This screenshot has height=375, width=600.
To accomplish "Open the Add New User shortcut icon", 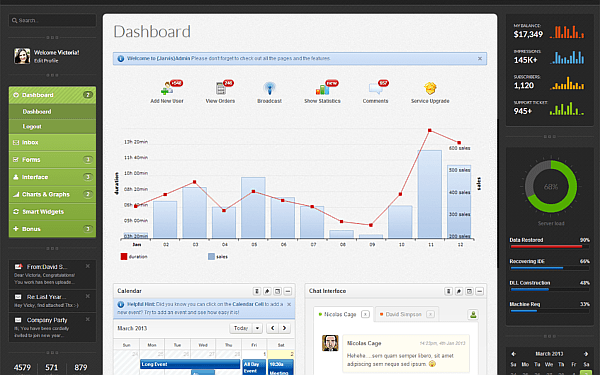I will point(167,88).
